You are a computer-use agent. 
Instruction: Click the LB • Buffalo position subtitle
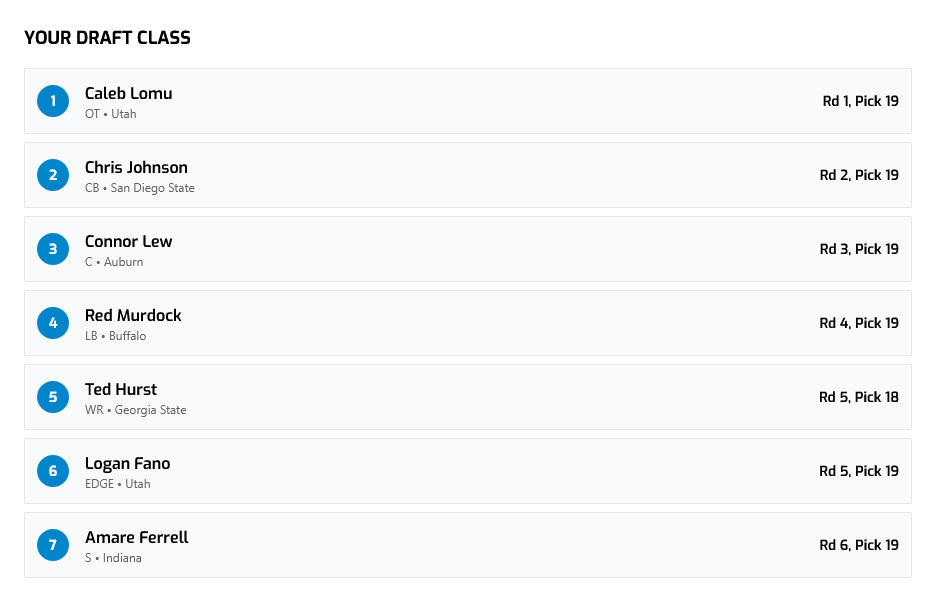(115, 336)
